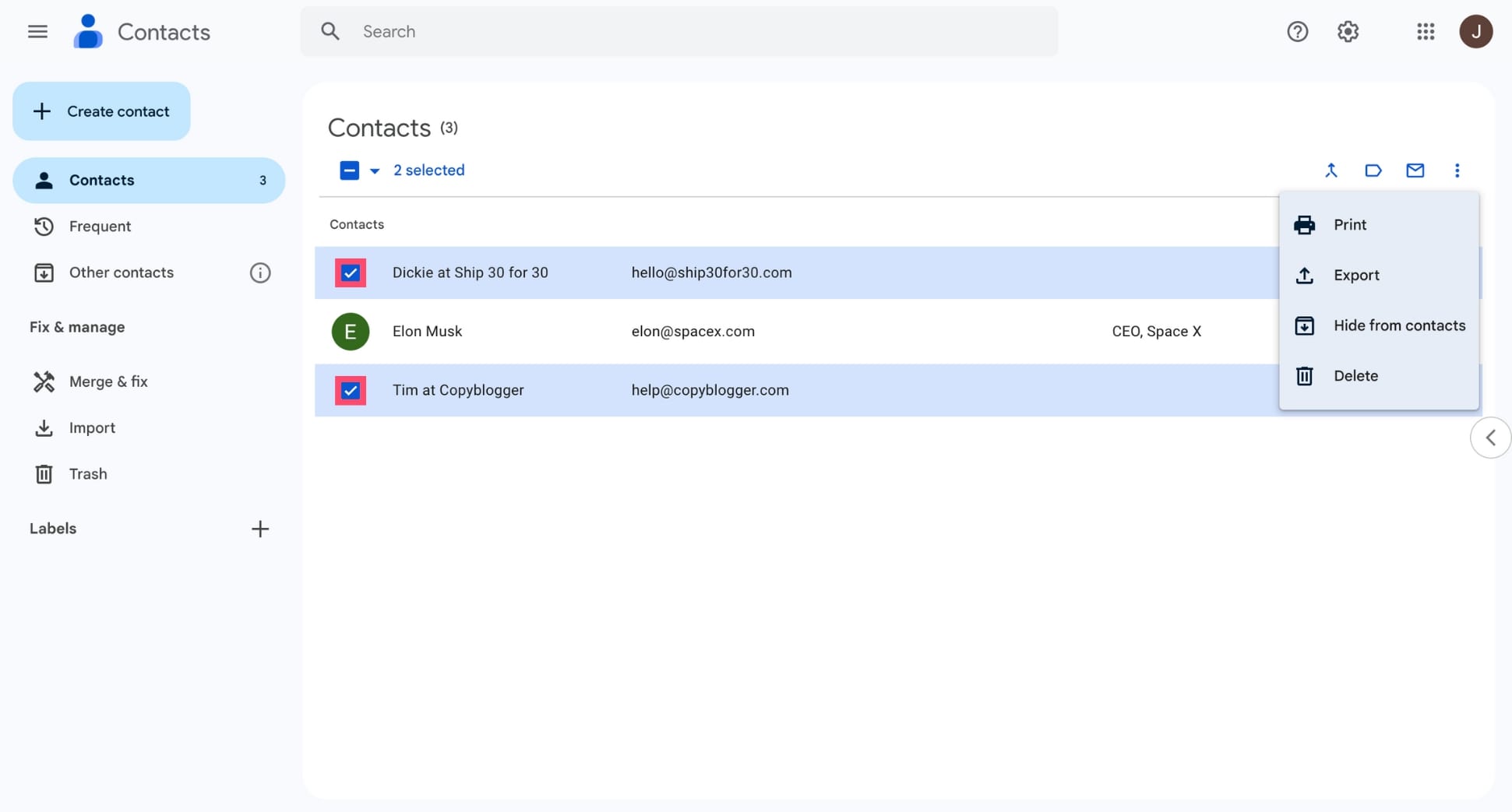Uncheck the Tim at Copyblogger checkbox
The image size is (1512, 812).
pyautogui.click(x=351, y=390)
